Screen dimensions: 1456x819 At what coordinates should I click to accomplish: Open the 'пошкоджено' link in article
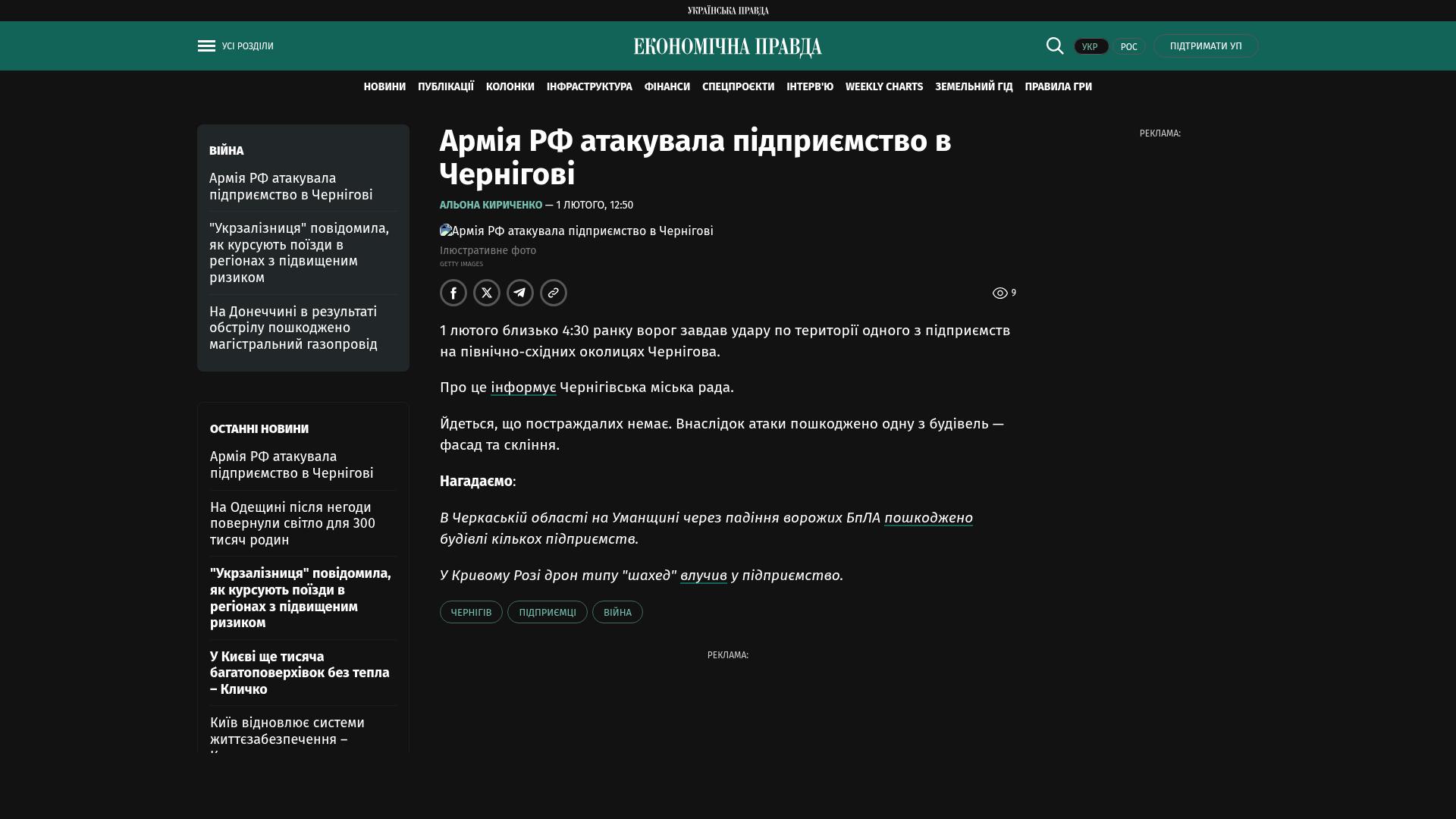coord(928,518)
